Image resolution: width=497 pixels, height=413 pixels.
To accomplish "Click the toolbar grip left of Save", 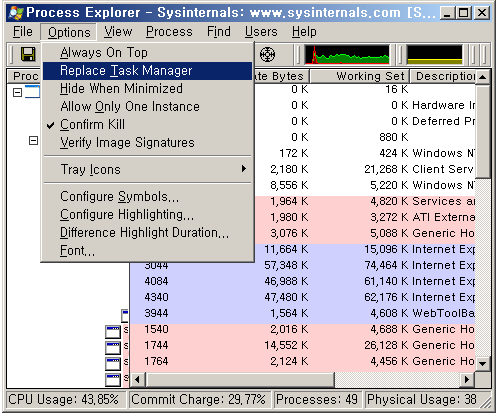I will pos(12,54).
